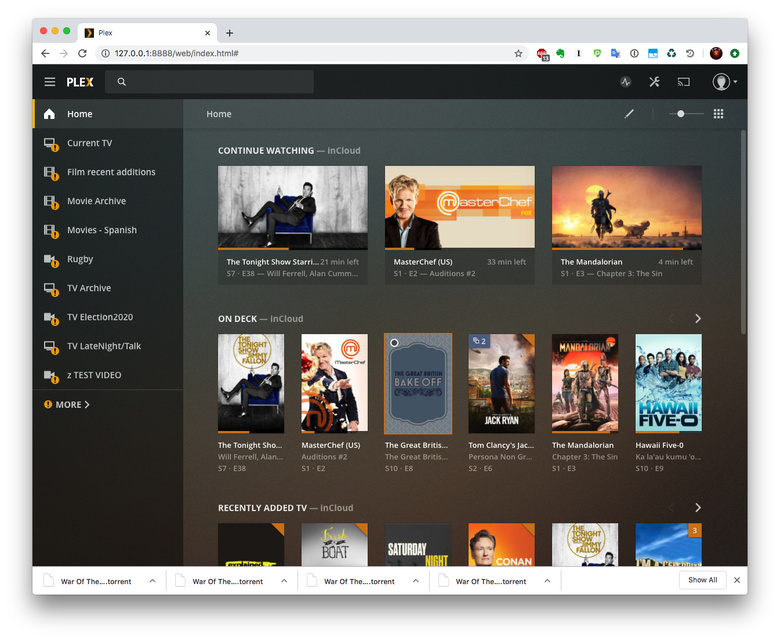
Task: Show next Recently Added TV items arrow
Action: pyautogui.click(x=698, y=507)
